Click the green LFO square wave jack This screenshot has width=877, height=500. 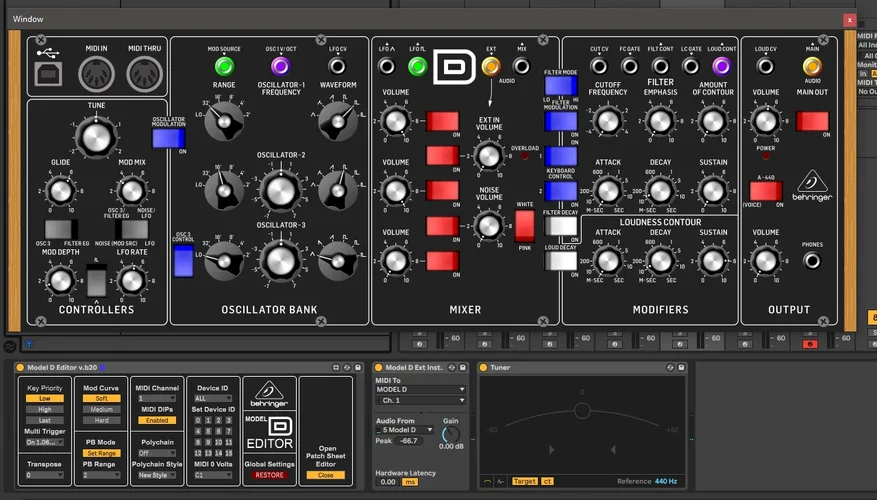(417, 66)
